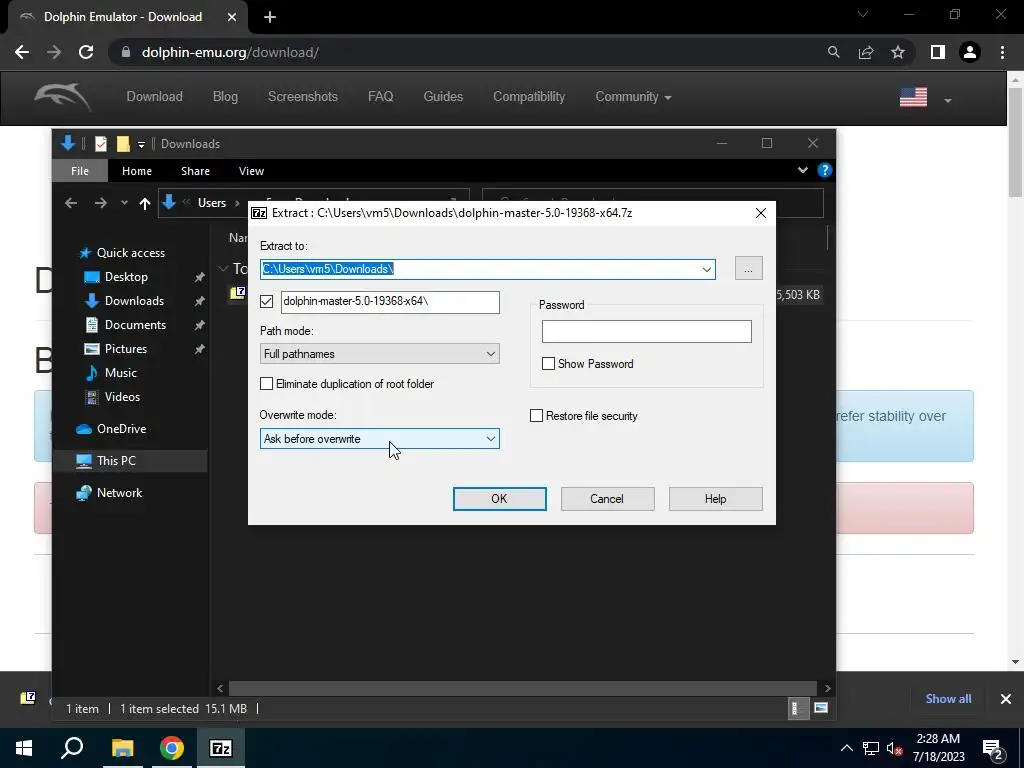1024x768 pixels.
Task: Go back in File Explorer
Action: coord(71,204)
